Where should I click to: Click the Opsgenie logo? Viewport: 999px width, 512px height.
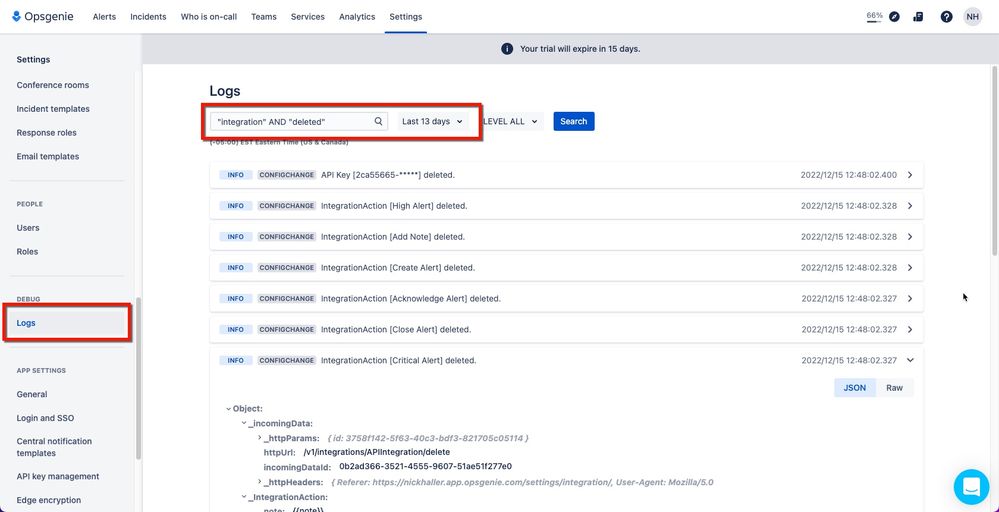click(43, 17)
